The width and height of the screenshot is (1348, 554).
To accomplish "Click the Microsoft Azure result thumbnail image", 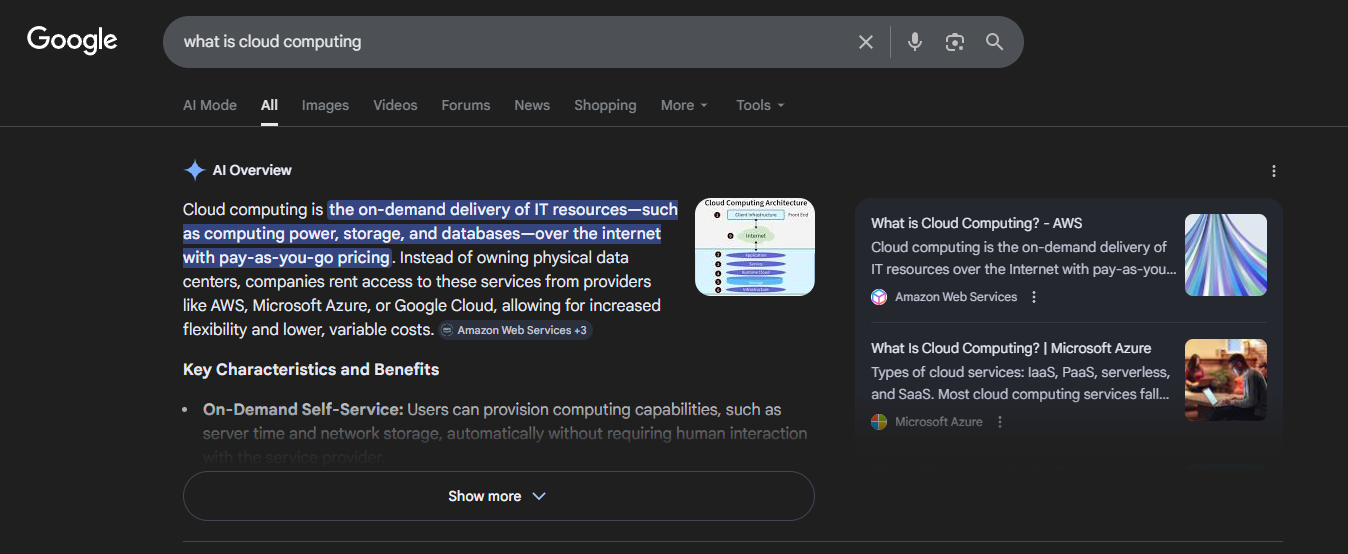I will click(1226, 380).
